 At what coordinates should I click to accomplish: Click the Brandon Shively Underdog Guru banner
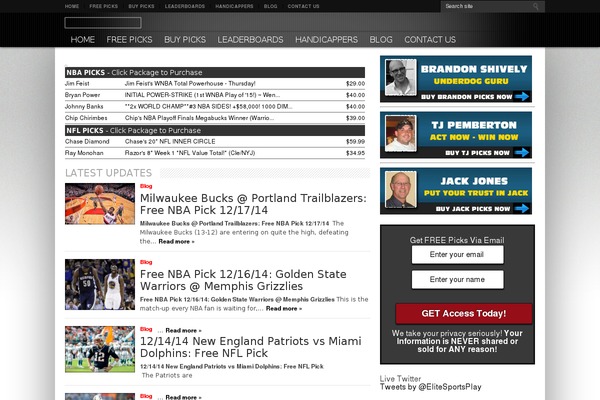[456, 79]
